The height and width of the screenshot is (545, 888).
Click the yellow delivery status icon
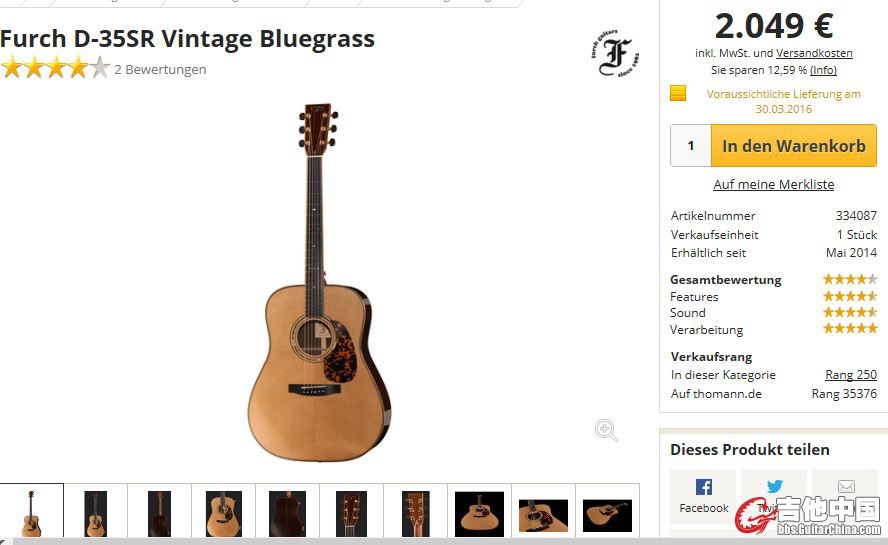[x=678, y=93]
